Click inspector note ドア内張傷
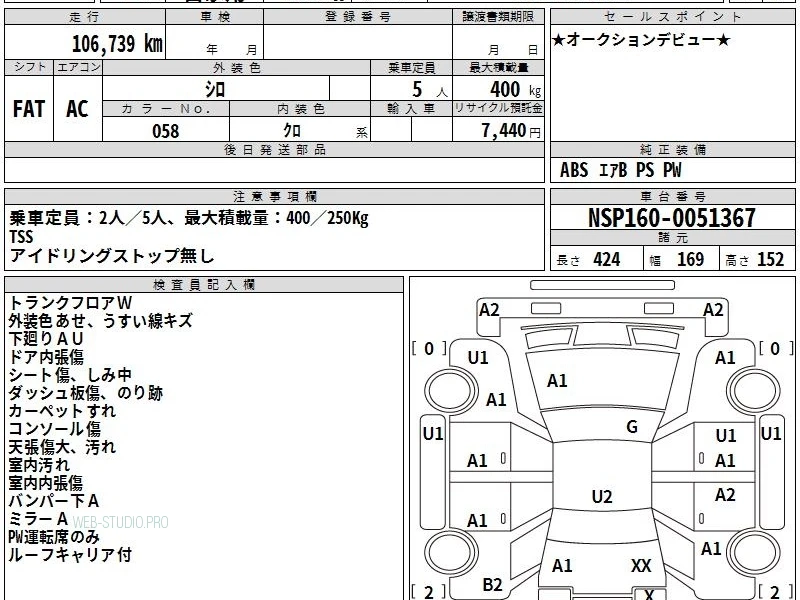 pyautogui.click(x=46, y=357)
